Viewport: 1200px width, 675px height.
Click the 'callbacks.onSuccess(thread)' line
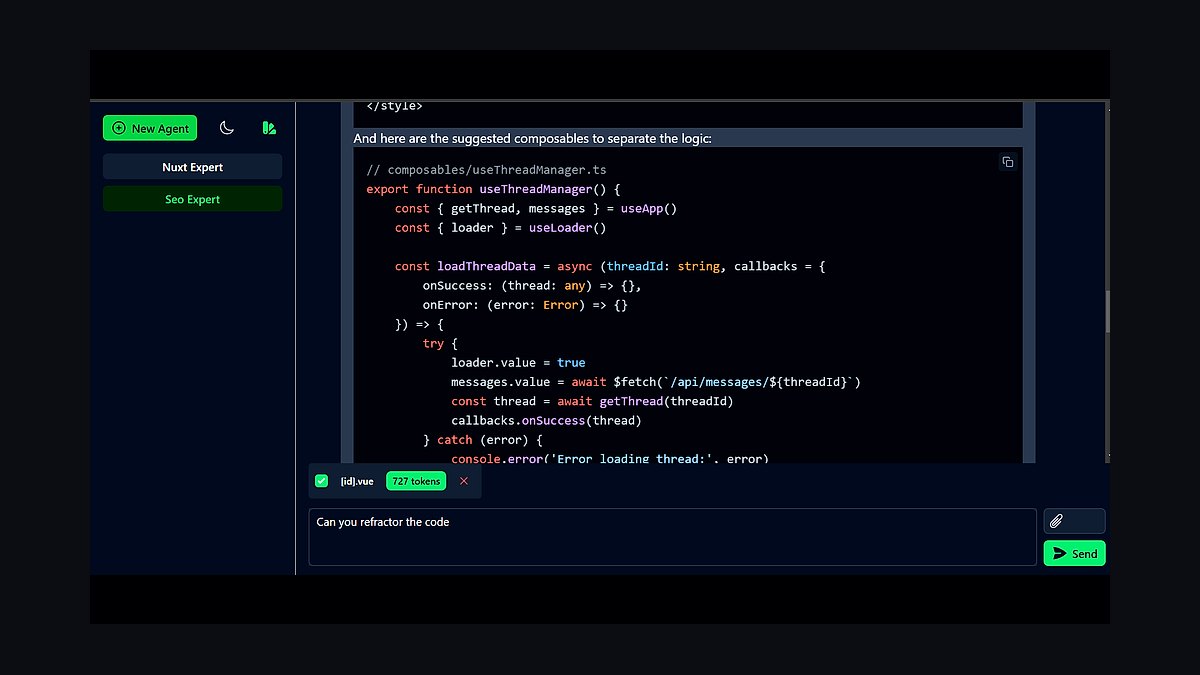(546, 421)
